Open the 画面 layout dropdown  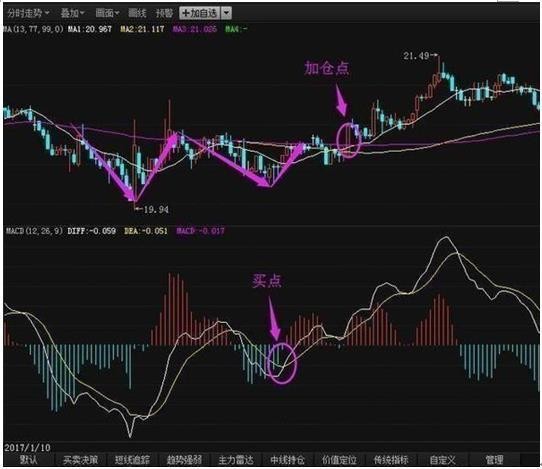click(x=107, y=13)
